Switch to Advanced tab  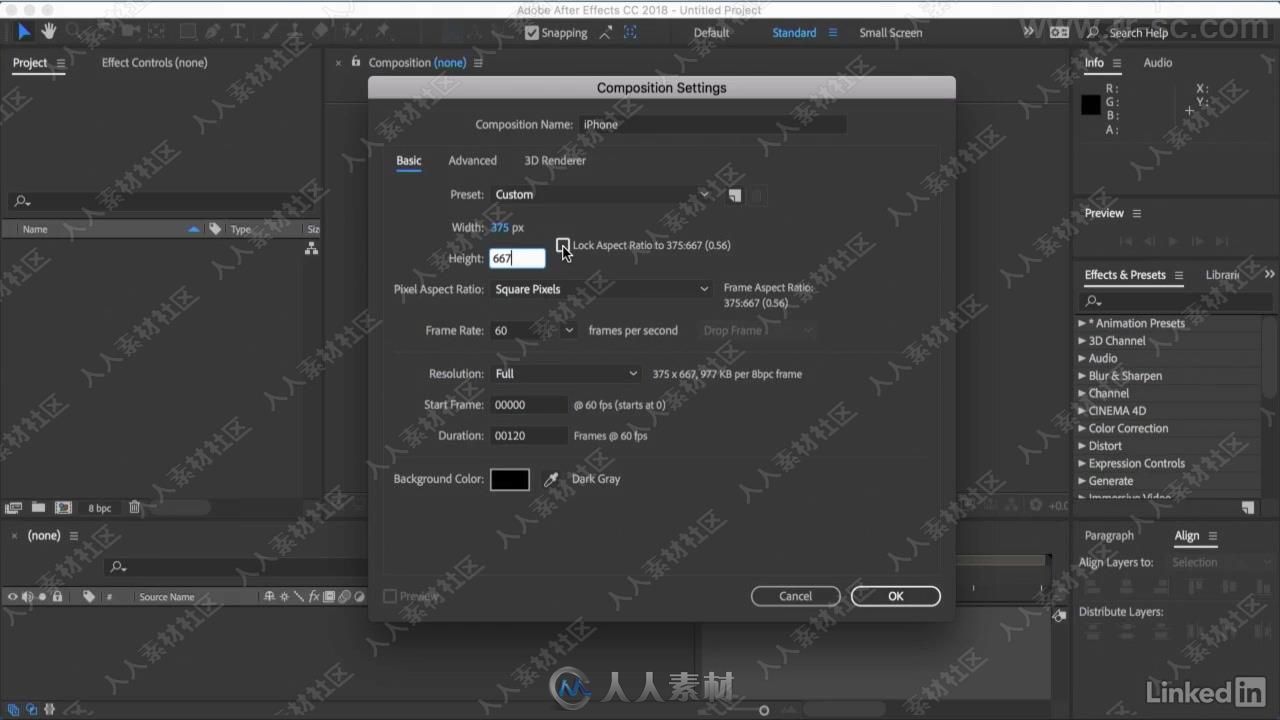[x=472, y=160]
